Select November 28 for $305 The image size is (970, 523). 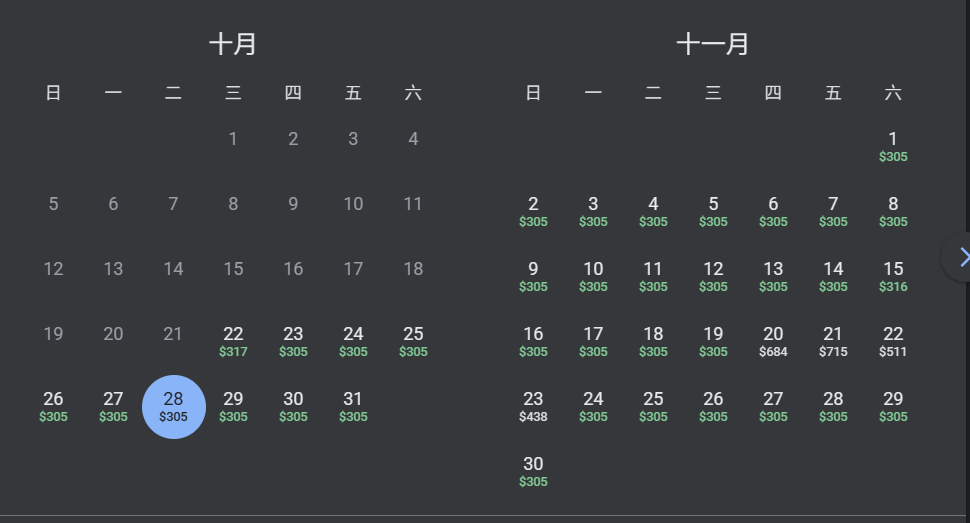[x=833, y=407]
